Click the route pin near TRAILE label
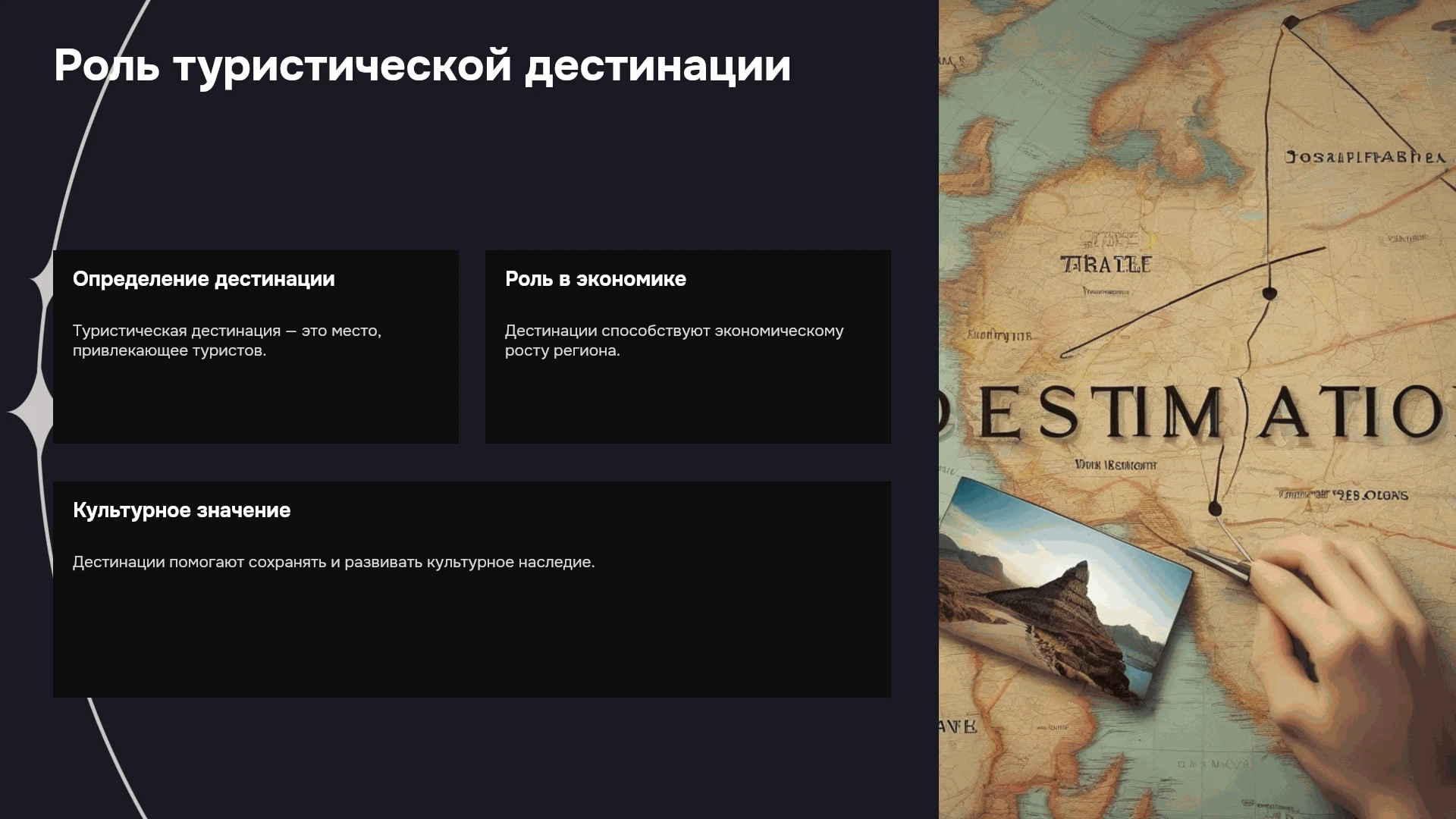This screenshot has width=1456, height=819. [x=1269, y=293]
